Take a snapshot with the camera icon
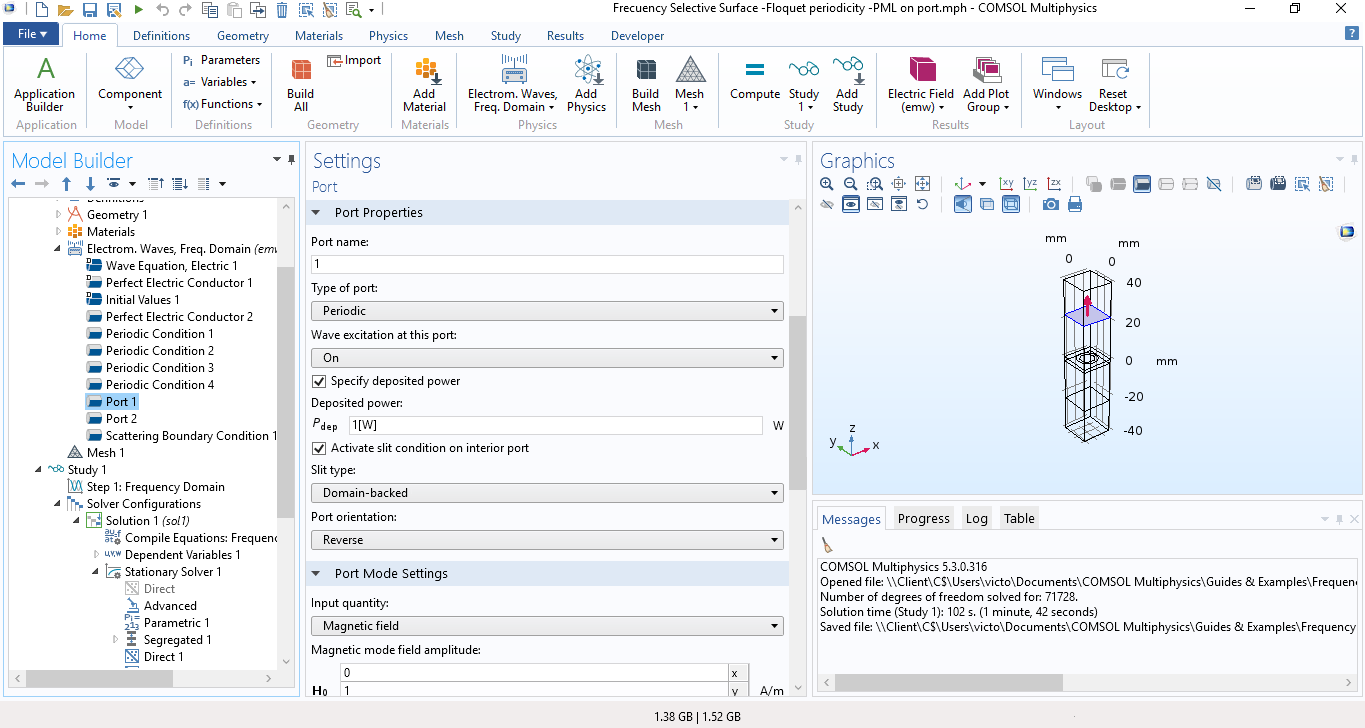Image resolution: width=1365 pixels, height=728 pixels. pos(1050,204)
